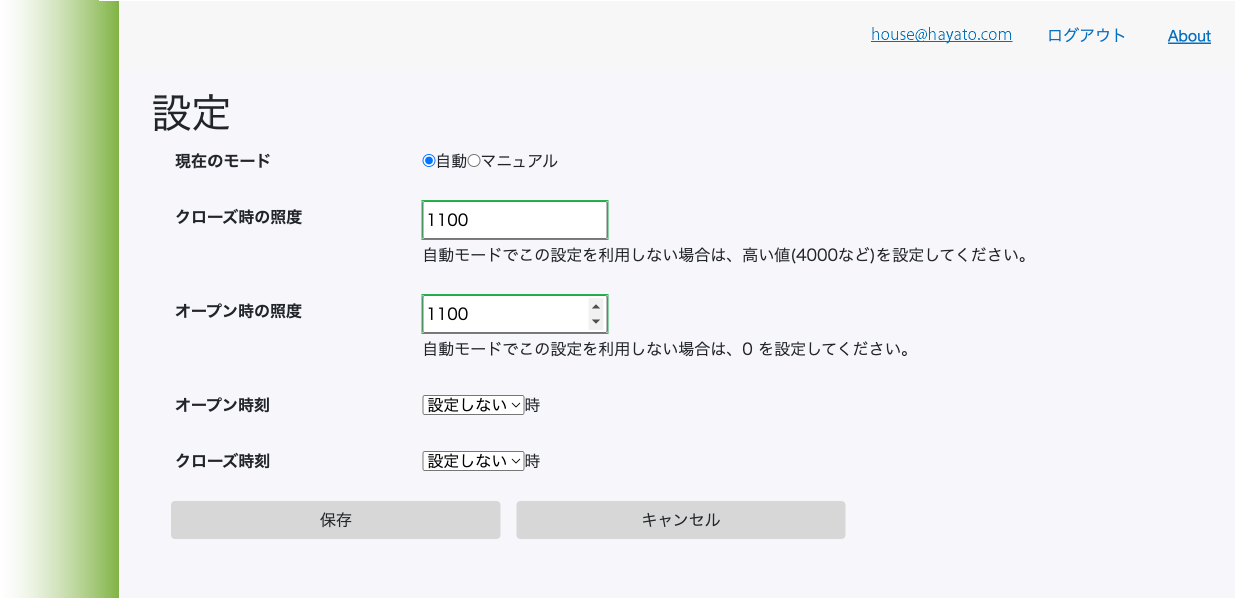Click the オープン時刻 label
The image size is (1235, 598).
(x=222, y=405)
